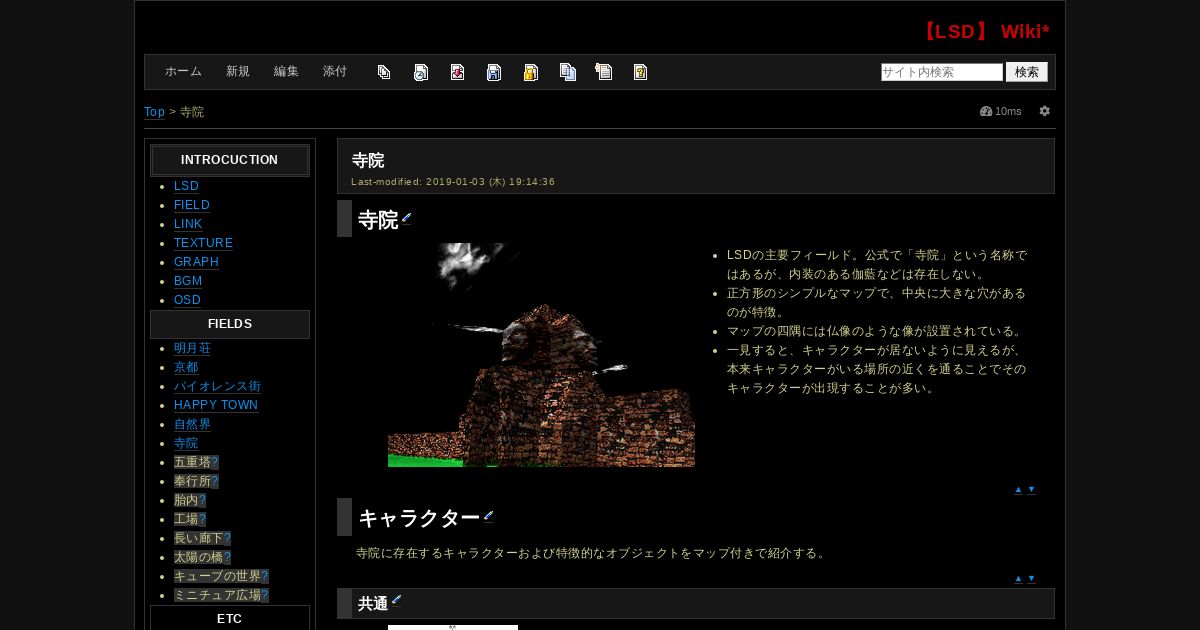The width and height of the screenshot is (1200, 630).
Task: Jump up with ▲ arrow above 共通 heading
Action: click(x=1018, y=579)
